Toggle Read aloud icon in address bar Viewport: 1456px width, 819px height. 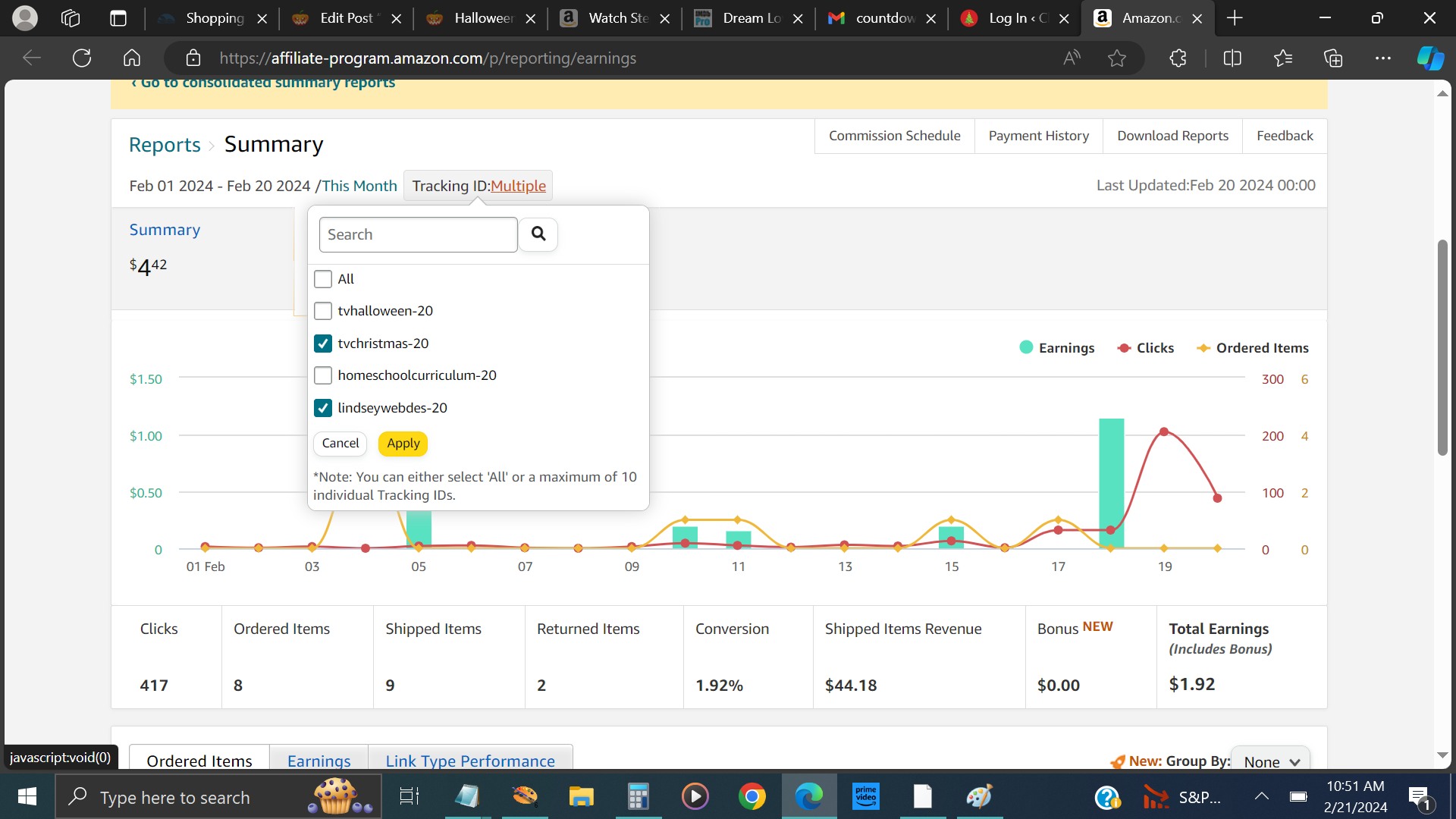[x=1072, y=58]
